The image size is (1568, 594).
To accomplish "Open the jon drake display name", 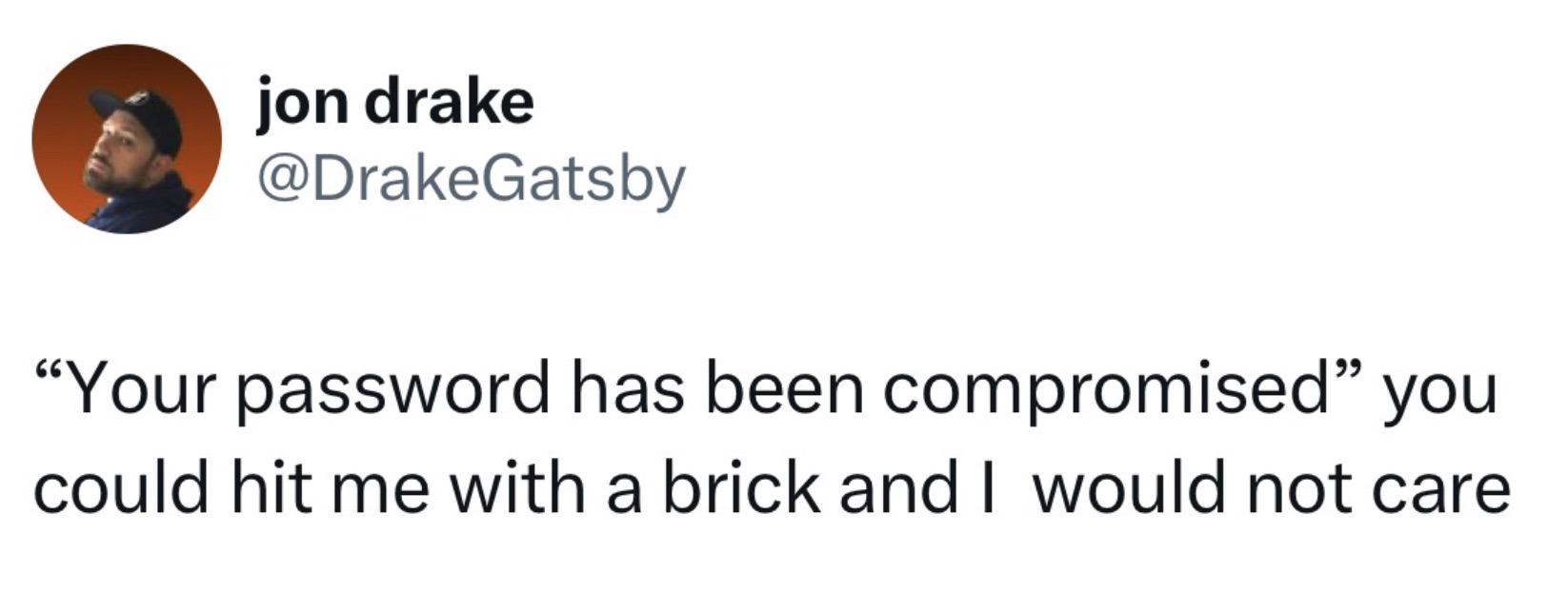I will click(394, 103).
